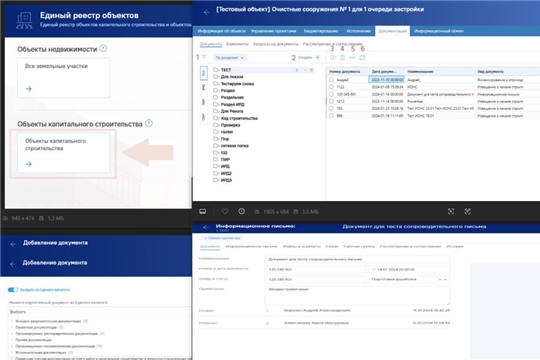This screenshot has width=540, height=360.
Task: Click the arrow in Объекты капитального строительства card
Action: tap(29, 164)
